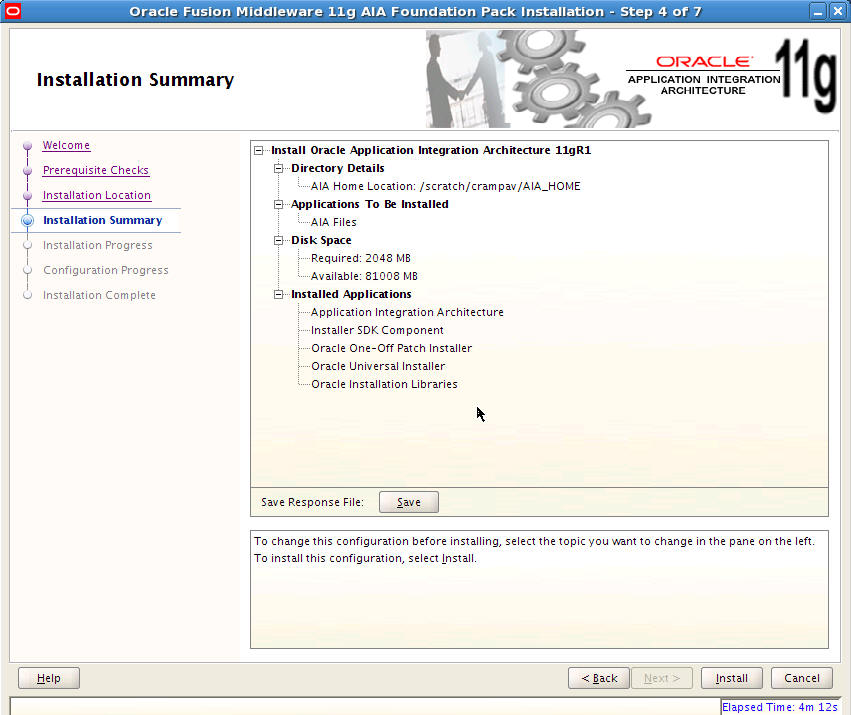Select the AIA Home Location tree row
This screenshot has height=715, width=851.
446,186
